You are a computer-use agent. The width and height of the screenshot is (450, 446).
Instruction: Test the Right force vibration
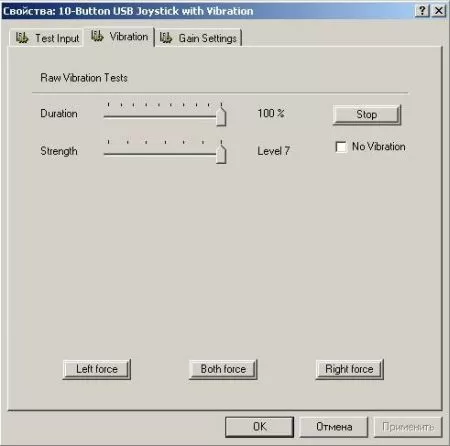pos(349,369)
